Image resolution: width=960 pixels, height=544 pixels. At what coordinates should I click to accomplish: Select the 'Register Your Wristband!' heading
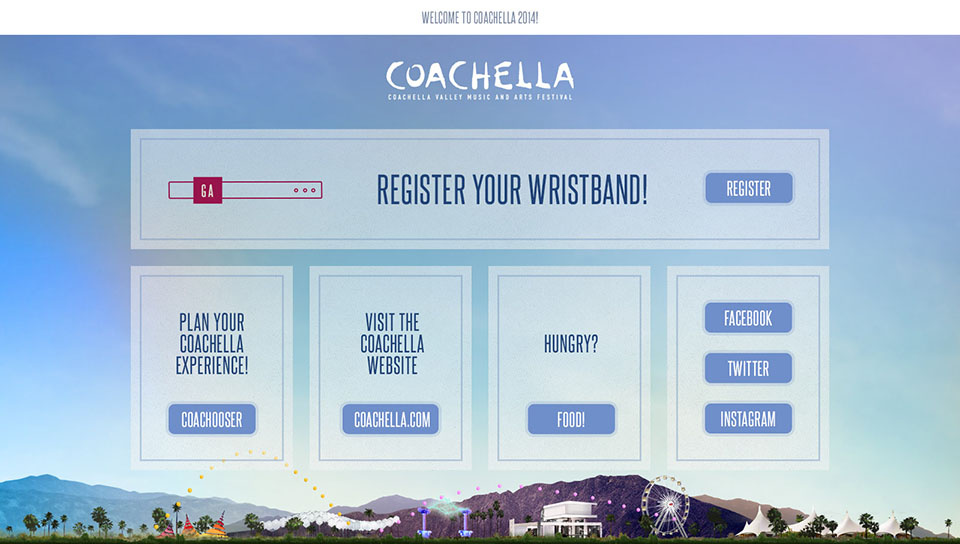[x=512, y=189]
